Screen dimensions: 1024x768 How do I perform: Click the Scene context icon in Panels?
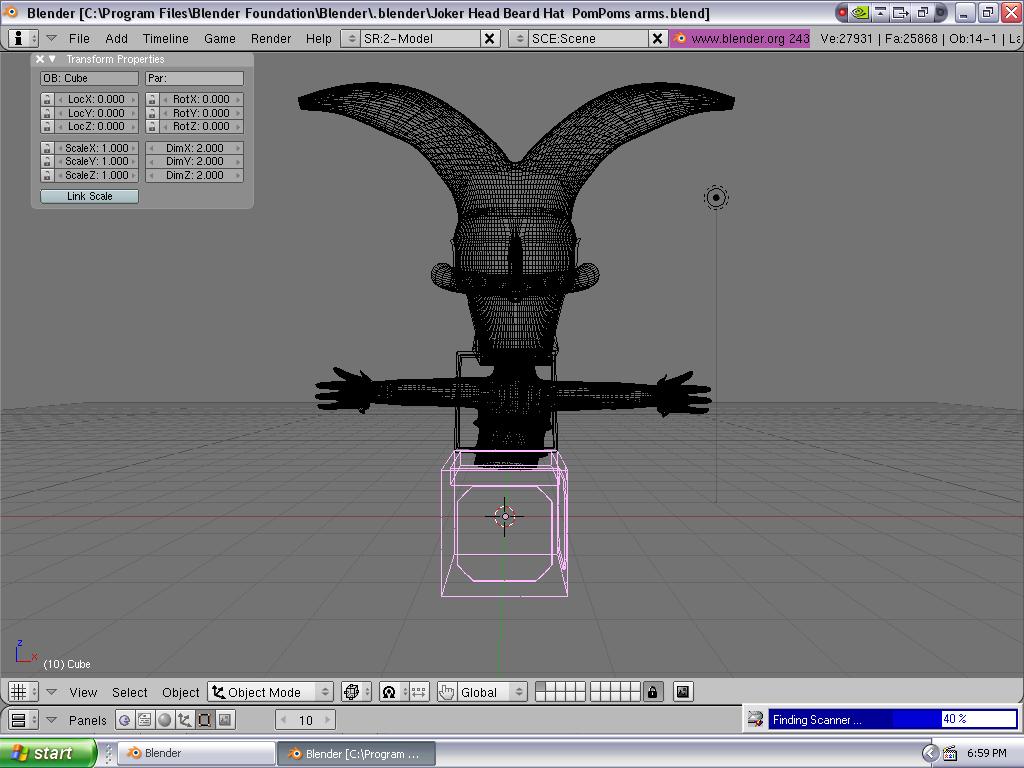[x=225, y=720]
